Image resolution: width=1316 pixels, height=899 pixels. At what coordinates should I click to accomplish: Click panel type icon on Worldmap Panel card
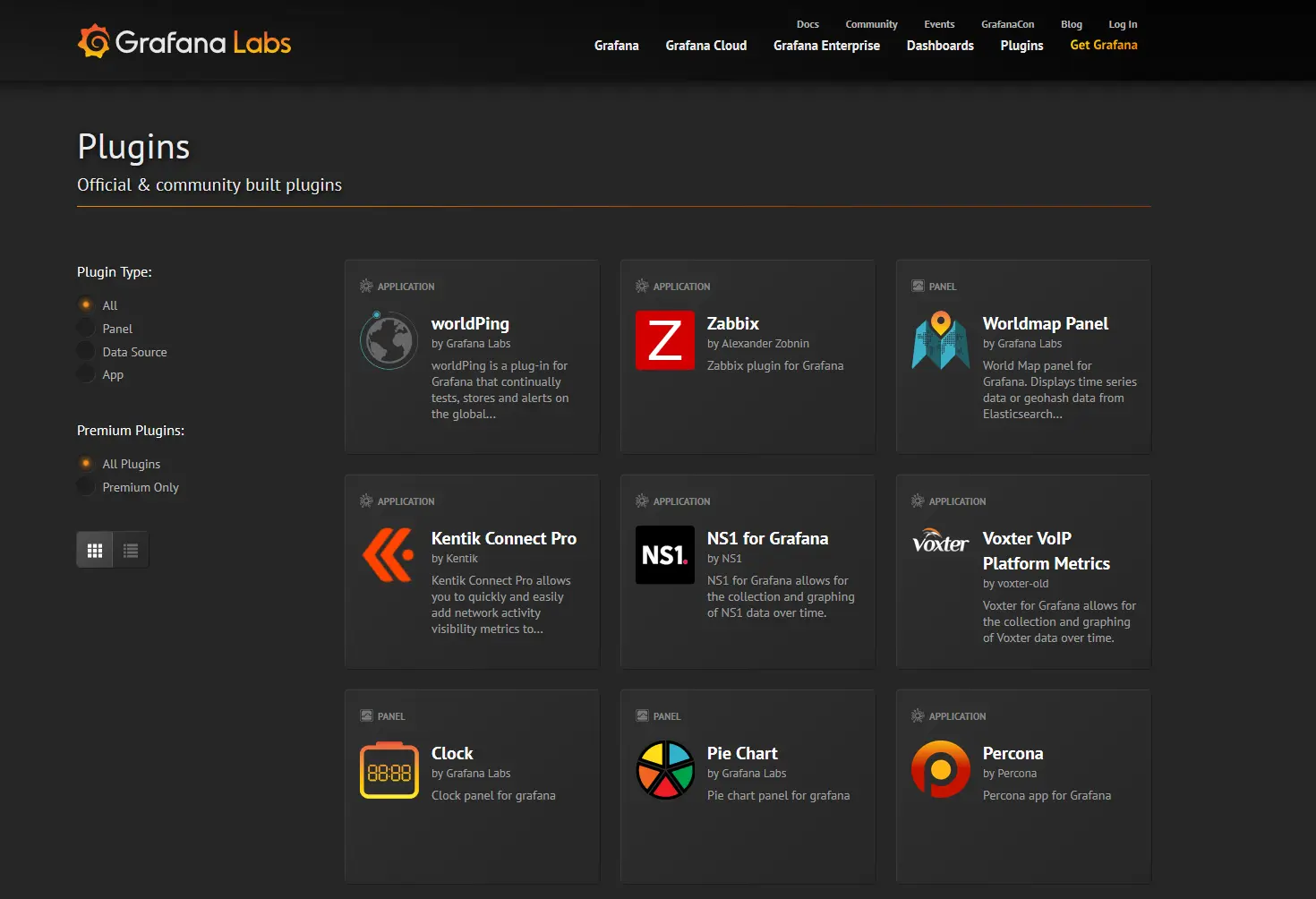pyautogui.click(x=918, y=287)
